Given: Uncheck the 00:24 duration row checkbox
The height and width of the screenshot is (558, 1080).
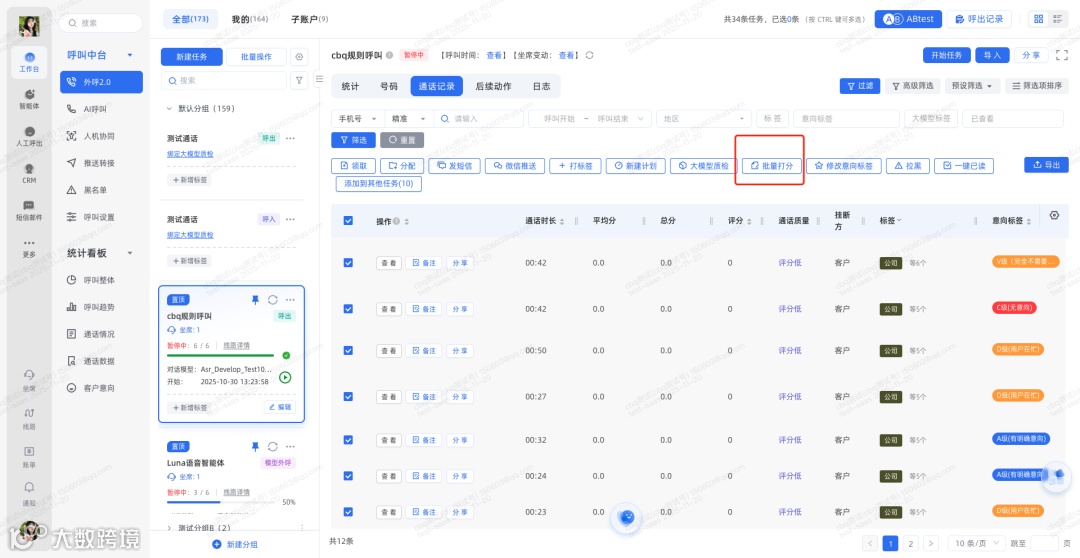Looking at the screenshot, I should [x=348, y=475].
